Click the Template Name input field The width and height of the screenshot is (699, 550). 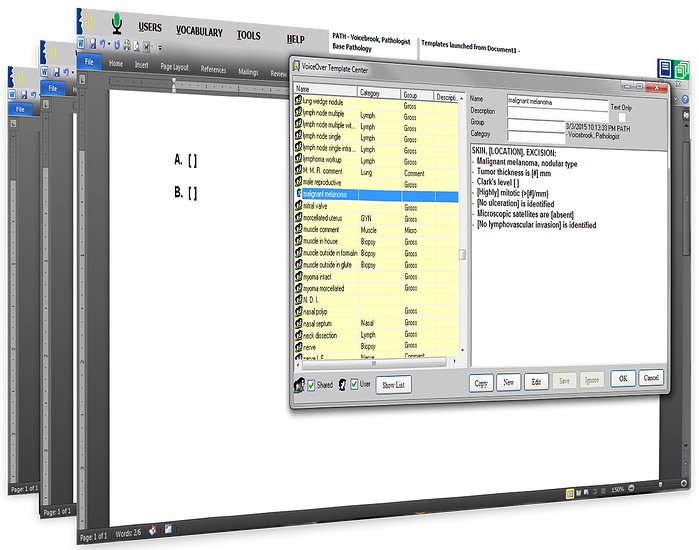coord(558,102)
